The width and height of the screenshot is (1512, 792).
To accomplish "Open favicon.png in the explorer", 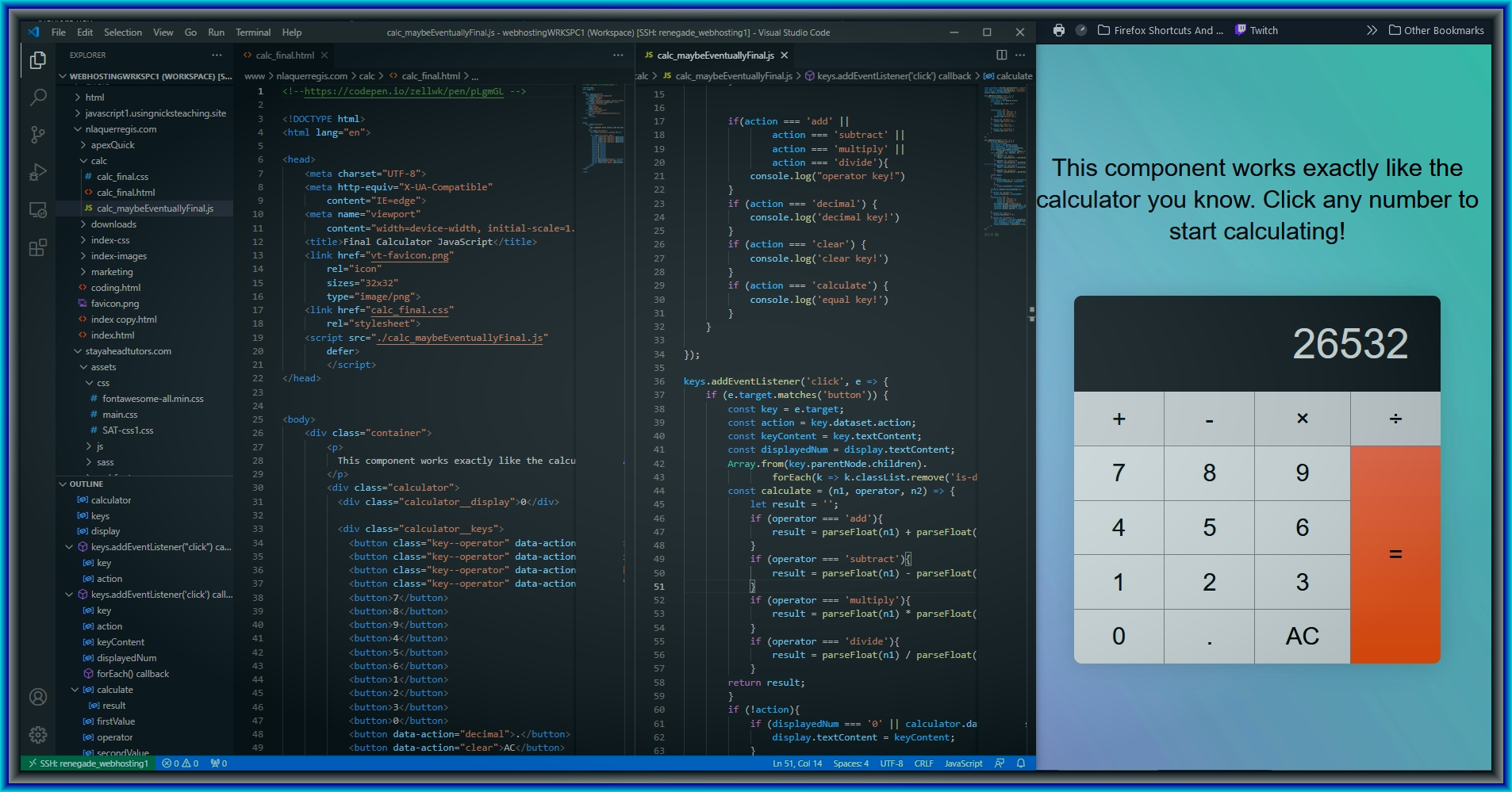I will pyautogui.click(x=115, y=304).
